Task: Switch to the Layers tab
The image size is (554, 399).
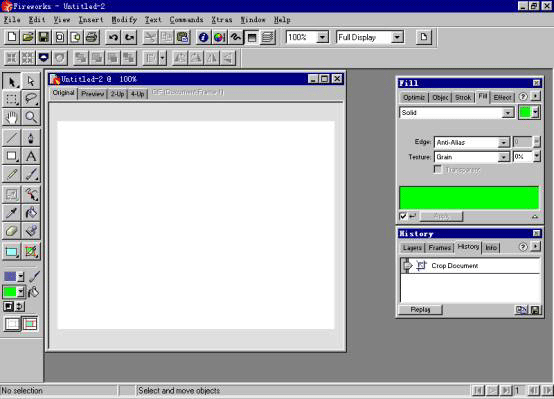Action: point(412,248)
